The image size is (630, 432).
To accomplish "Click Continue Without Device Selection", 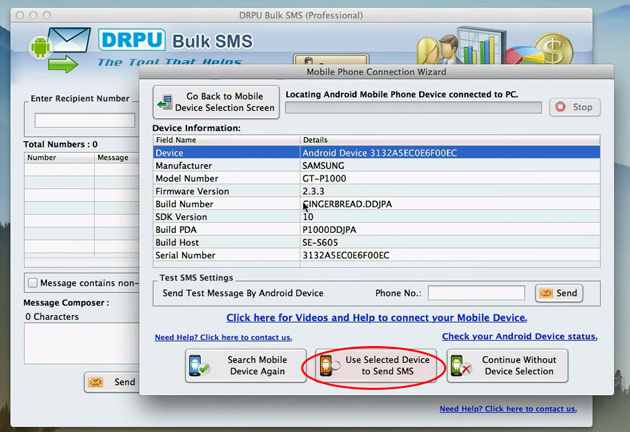I will (507, 366).
